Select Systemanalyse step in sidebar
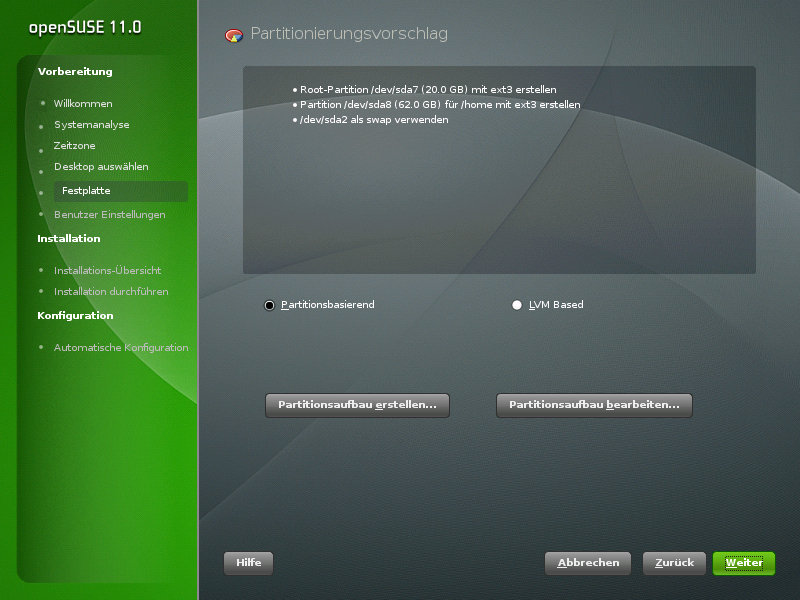Image resolution: width=800 pixels, height=600 pixels. click(92, 124)
